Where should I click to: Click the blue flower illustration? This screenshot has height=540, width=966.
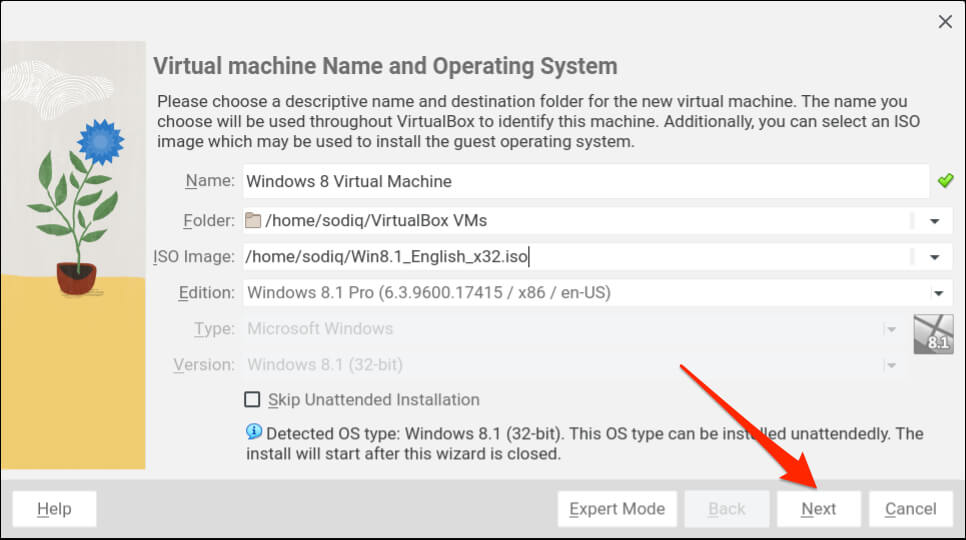[98, 140]
